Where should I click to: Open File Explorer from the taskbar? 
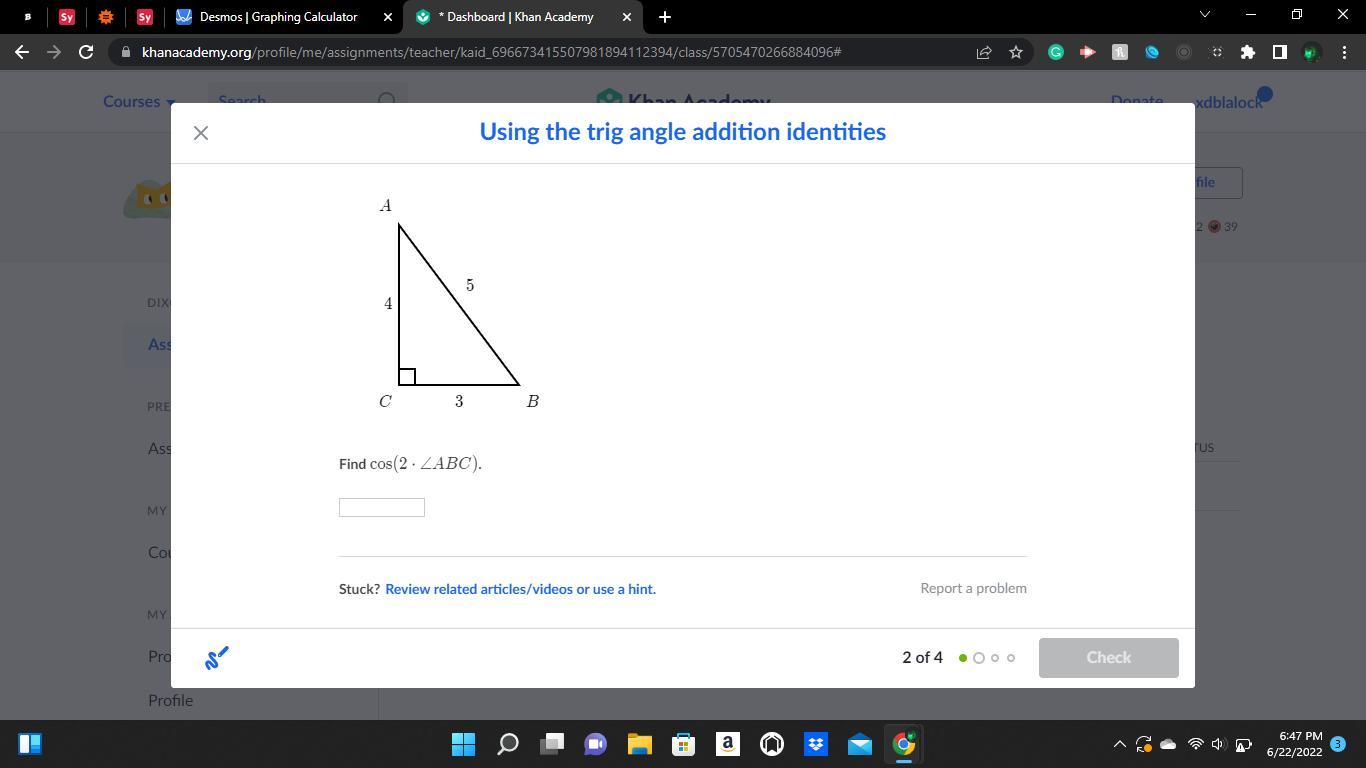640,744
